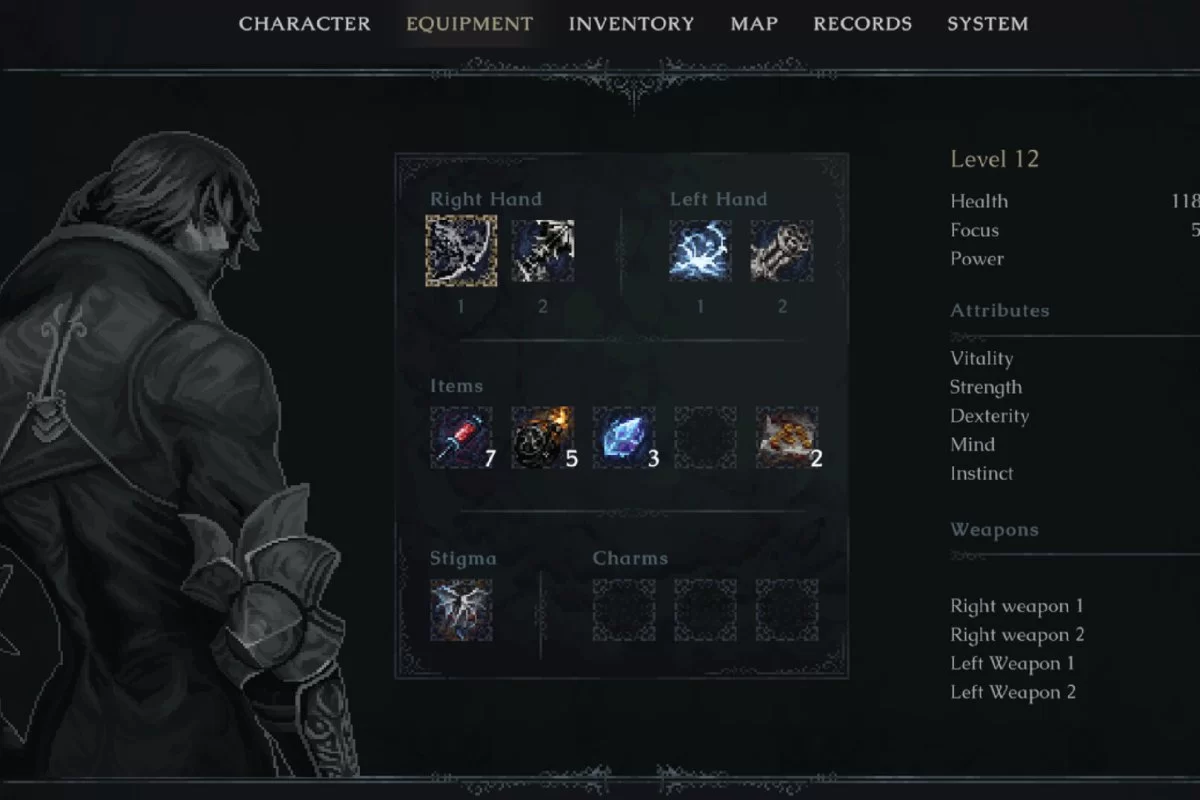Image resolution: width=1200 pixels, height=800 pixels.
Task: Choose the red vial item with count 7
Action: (x=461, y=437)
